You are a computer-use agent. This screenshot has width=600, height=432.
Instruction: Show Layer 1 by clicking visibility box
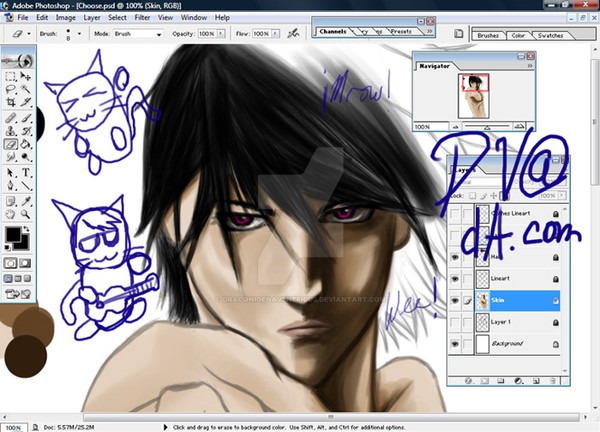pyautogui.click(x=455, y=323)
